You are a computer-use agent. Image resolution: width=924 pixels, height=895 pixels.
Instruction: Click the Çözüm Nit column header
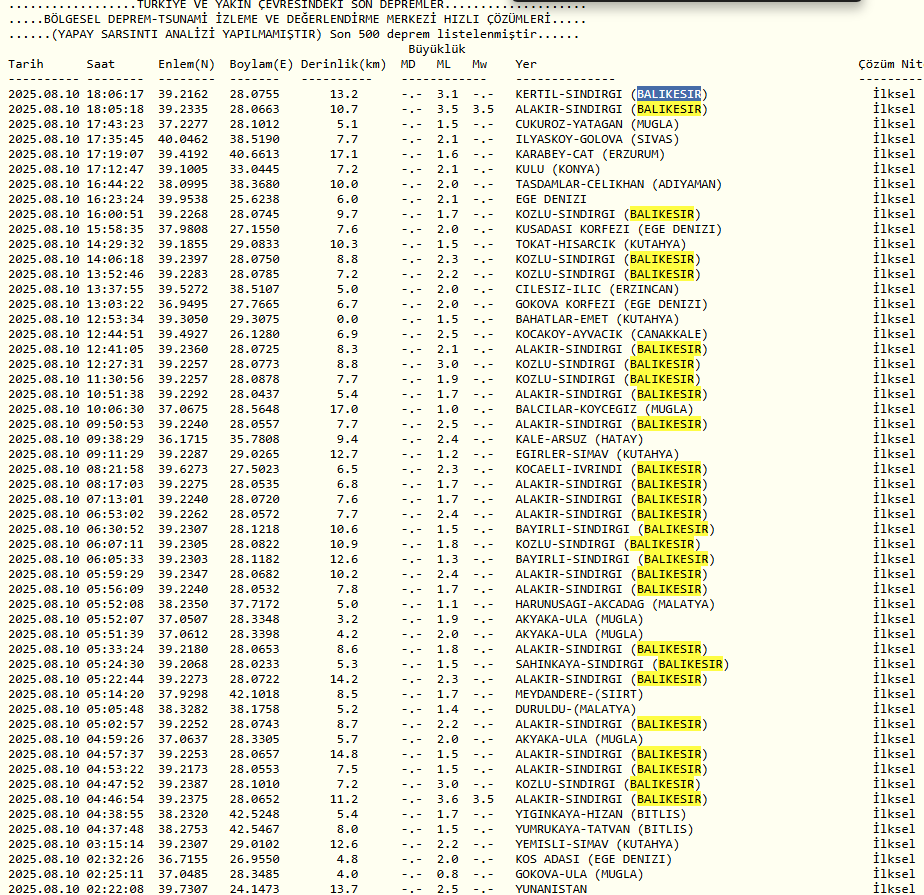tap(890, 64)
